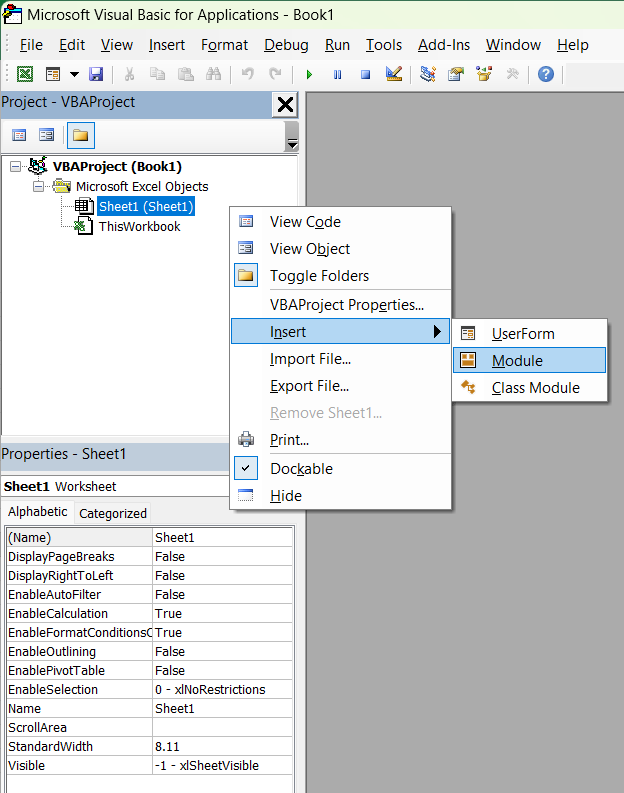Click View Microsoft Excel toolbar icon
The width and height of the screenshot is (624, 793).
pyautogui.click(x=25, y=74)
